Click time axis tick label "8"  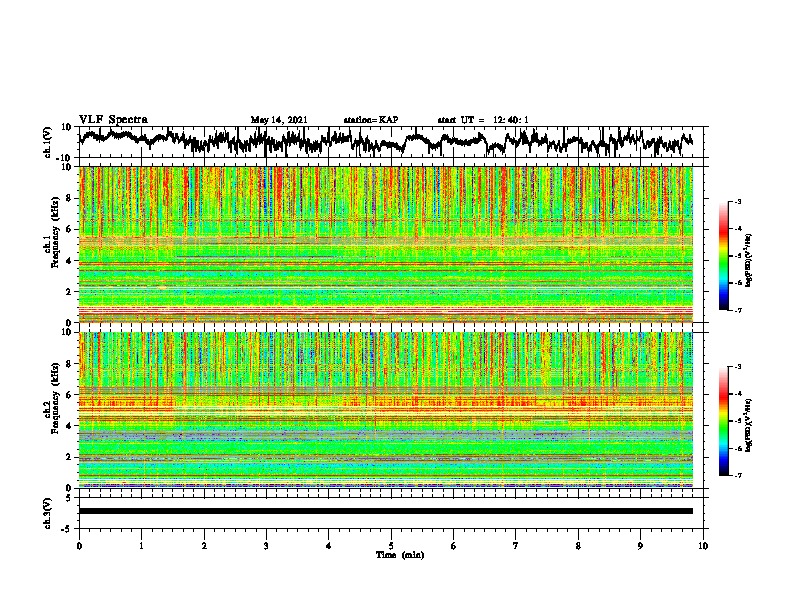(x=578, y=546)
